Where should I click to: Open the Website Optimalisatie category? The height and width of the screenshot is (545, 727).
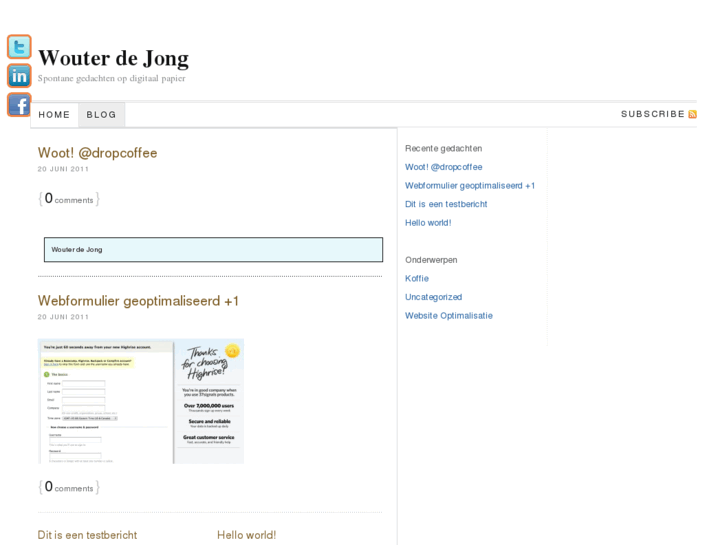tap(449, 315)
